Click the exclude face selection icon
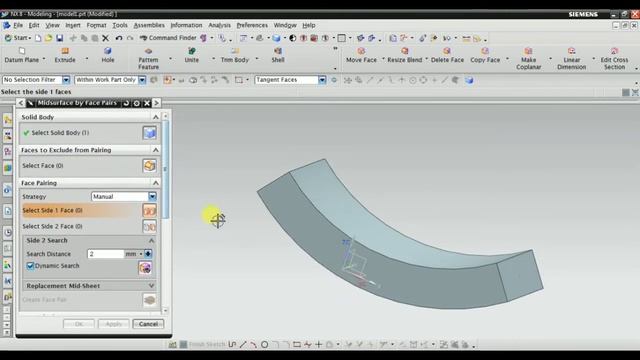The image size is (640, 360). pos(149,165)
